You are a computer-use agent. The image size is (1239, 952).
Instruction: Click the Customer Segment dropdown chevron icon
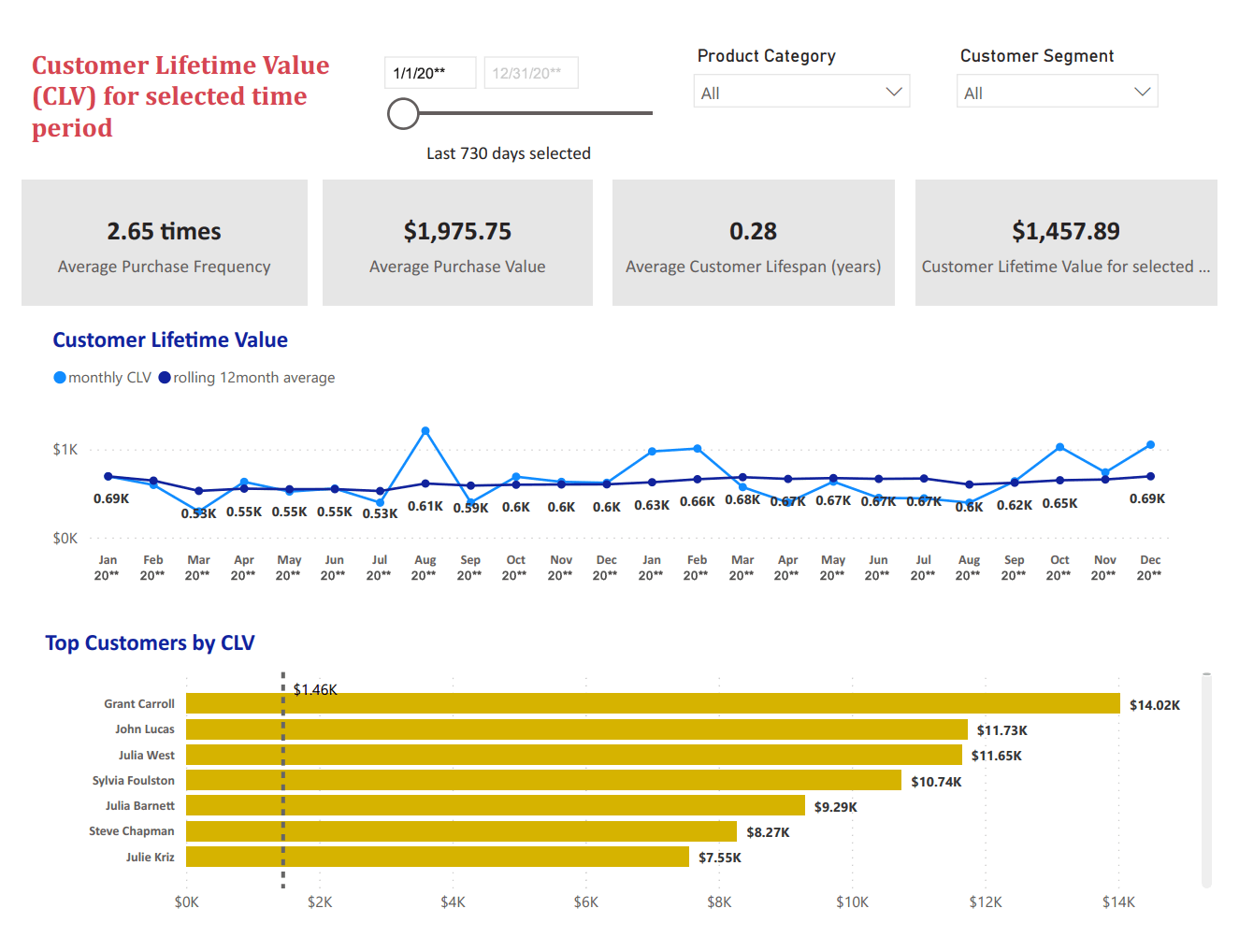coord(1141,91)
